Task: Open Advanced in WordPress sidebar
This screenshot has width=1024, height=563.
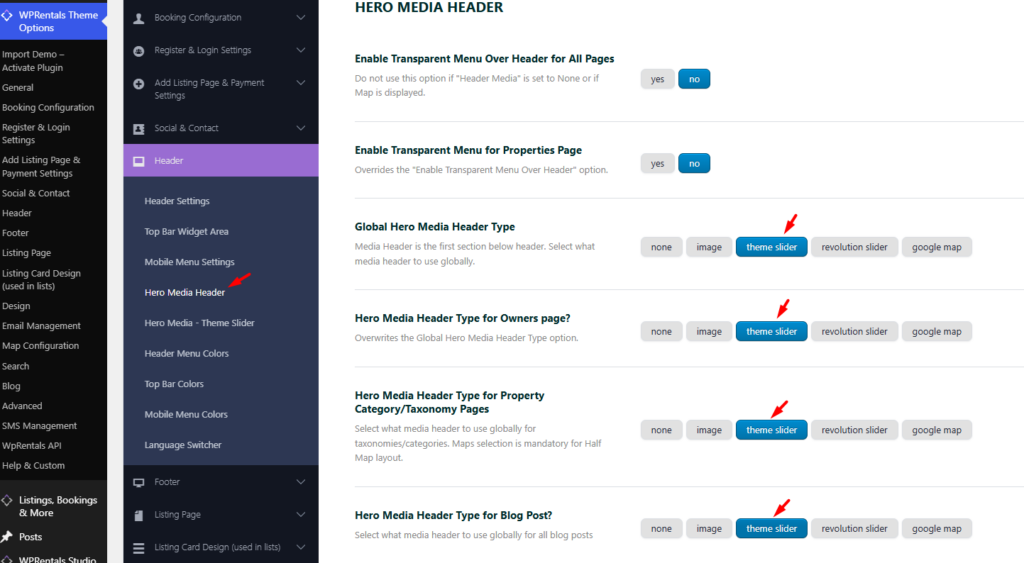Action: coord(22,406)
